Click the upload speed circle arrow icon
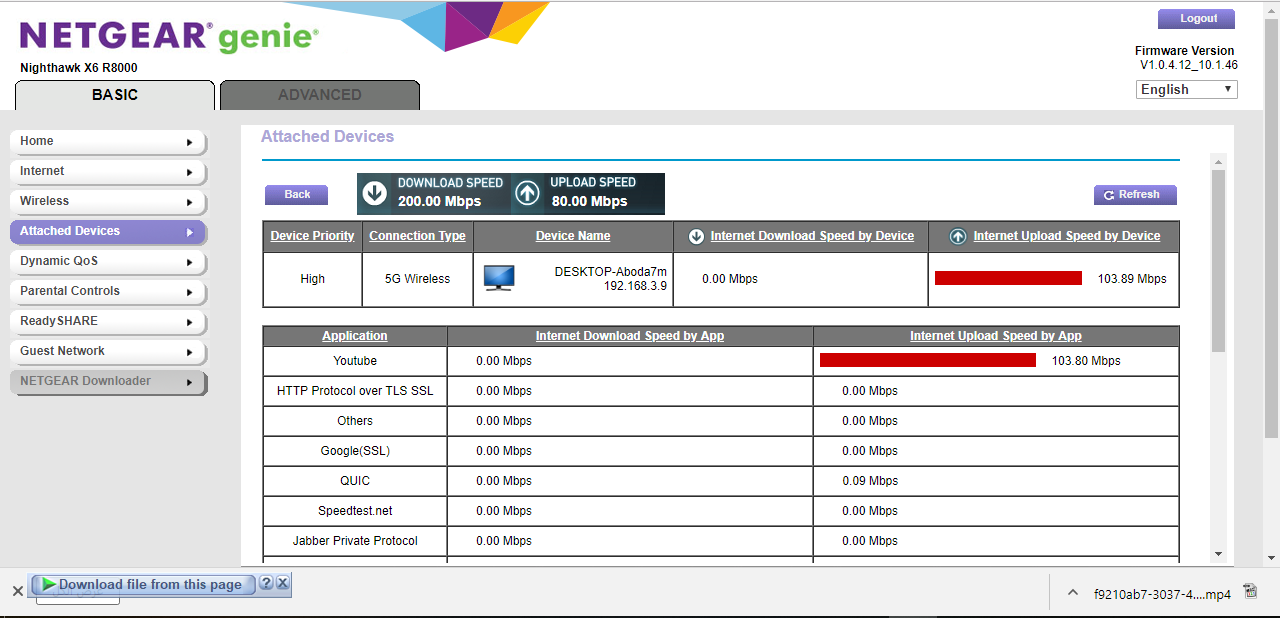Screen dimensions: 1280x618 525,193
